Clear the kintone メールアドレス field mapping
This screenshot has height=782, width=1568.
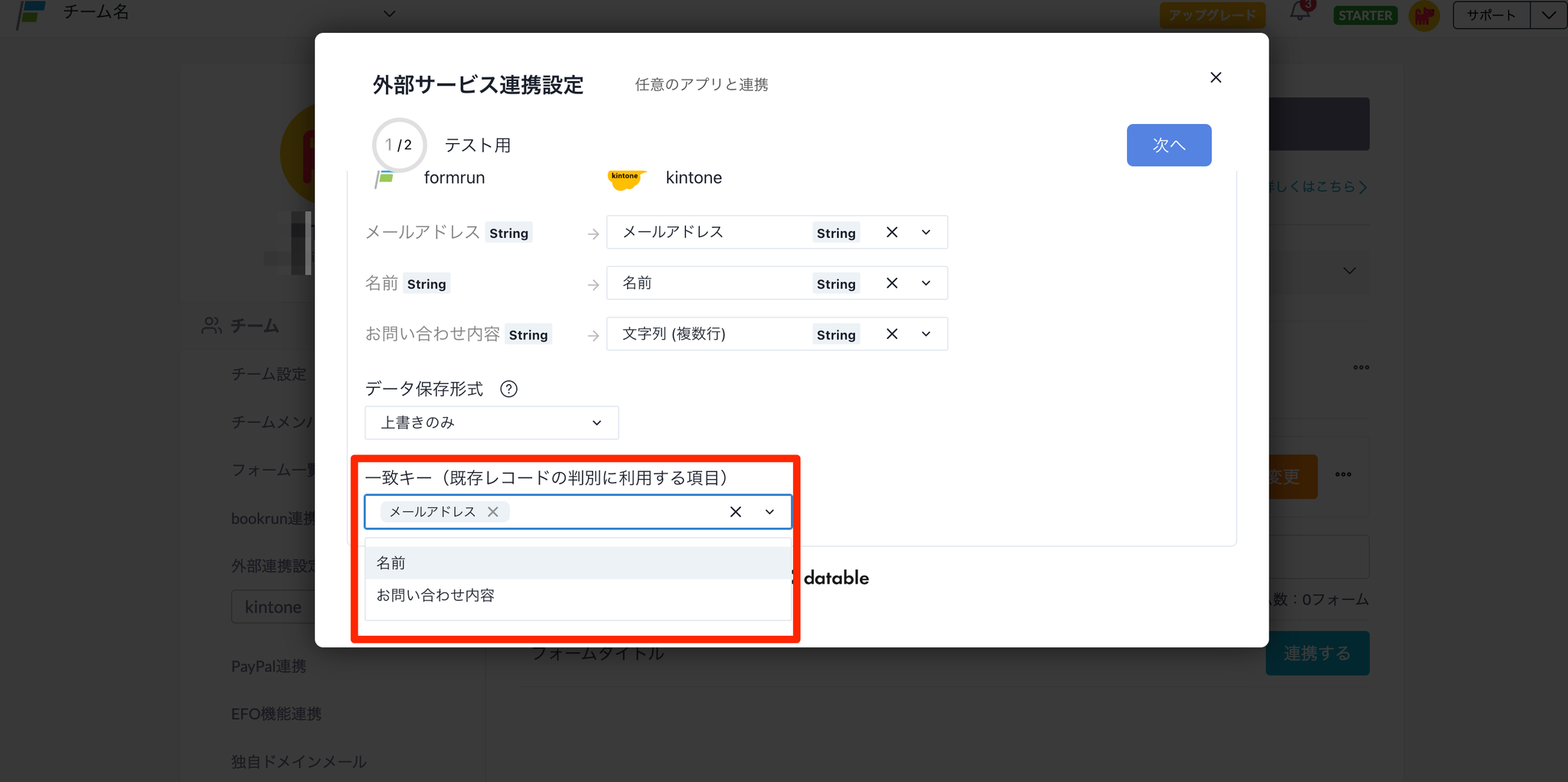coord(892,233)
